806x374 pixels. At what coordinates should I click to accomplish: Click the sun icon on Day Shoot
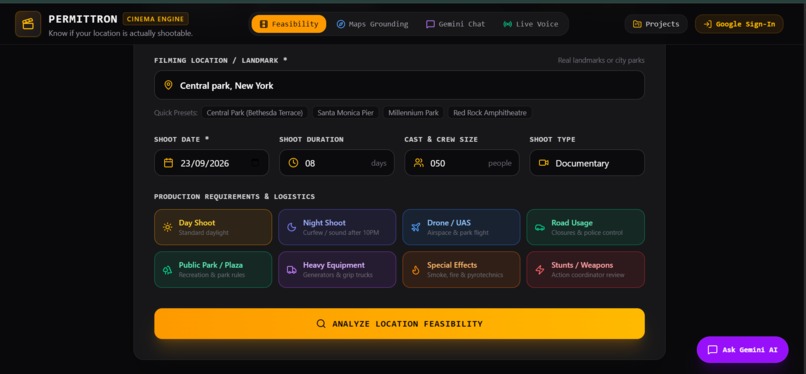coord(168,227)
